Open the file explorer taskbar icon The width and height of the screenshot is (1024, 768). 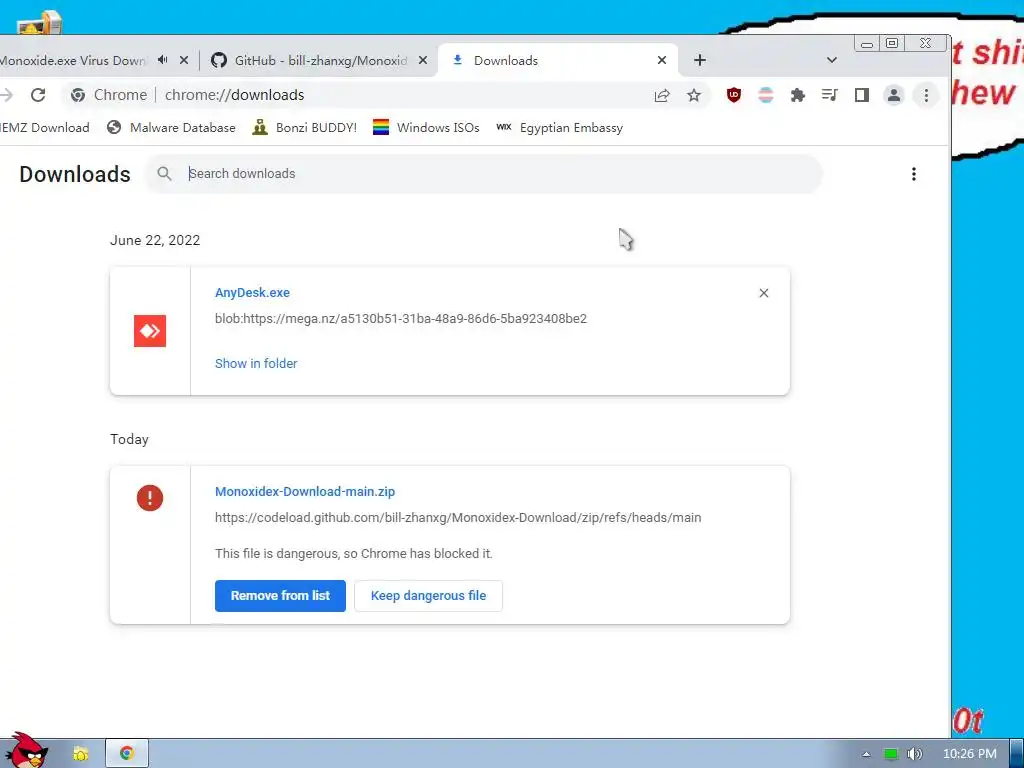pyautogui.click(x=81, y=754)
